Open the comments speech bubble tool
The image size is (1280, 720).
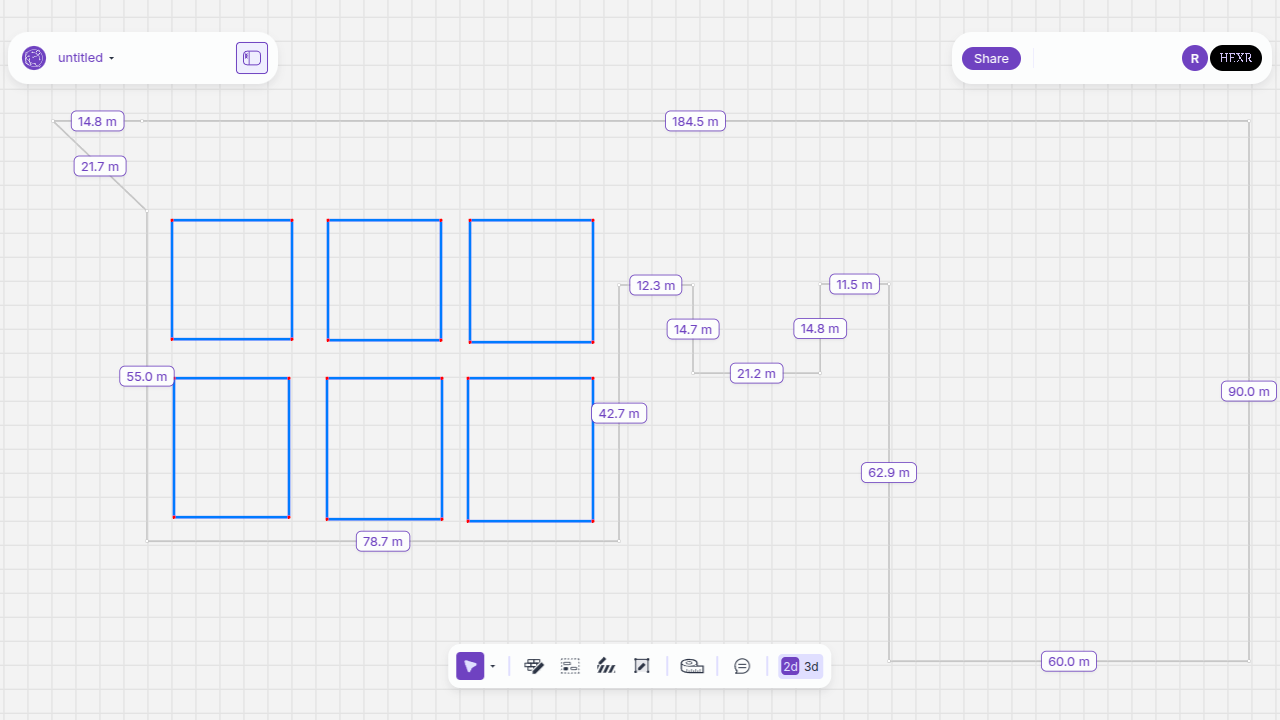click(742, 666)
